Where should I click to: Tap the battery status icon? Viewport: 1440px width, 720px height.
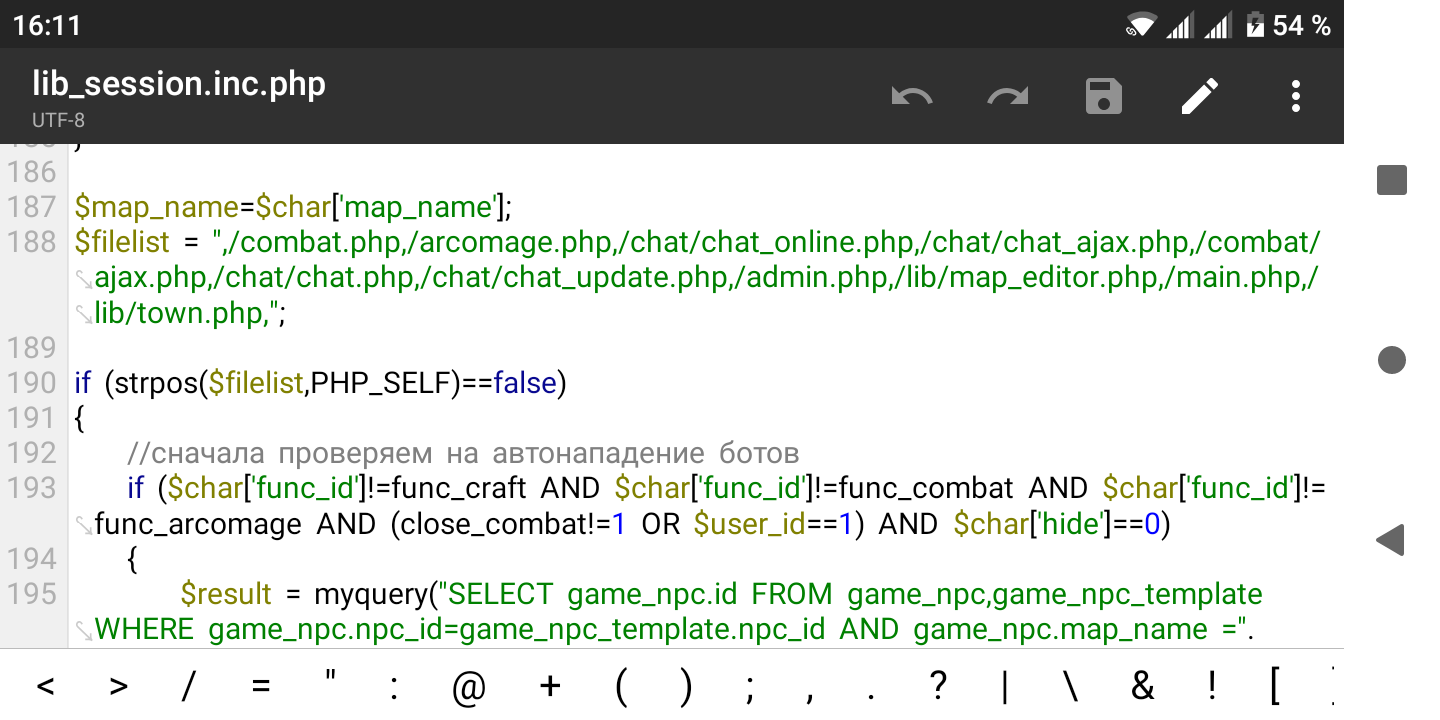(1255, 25)
